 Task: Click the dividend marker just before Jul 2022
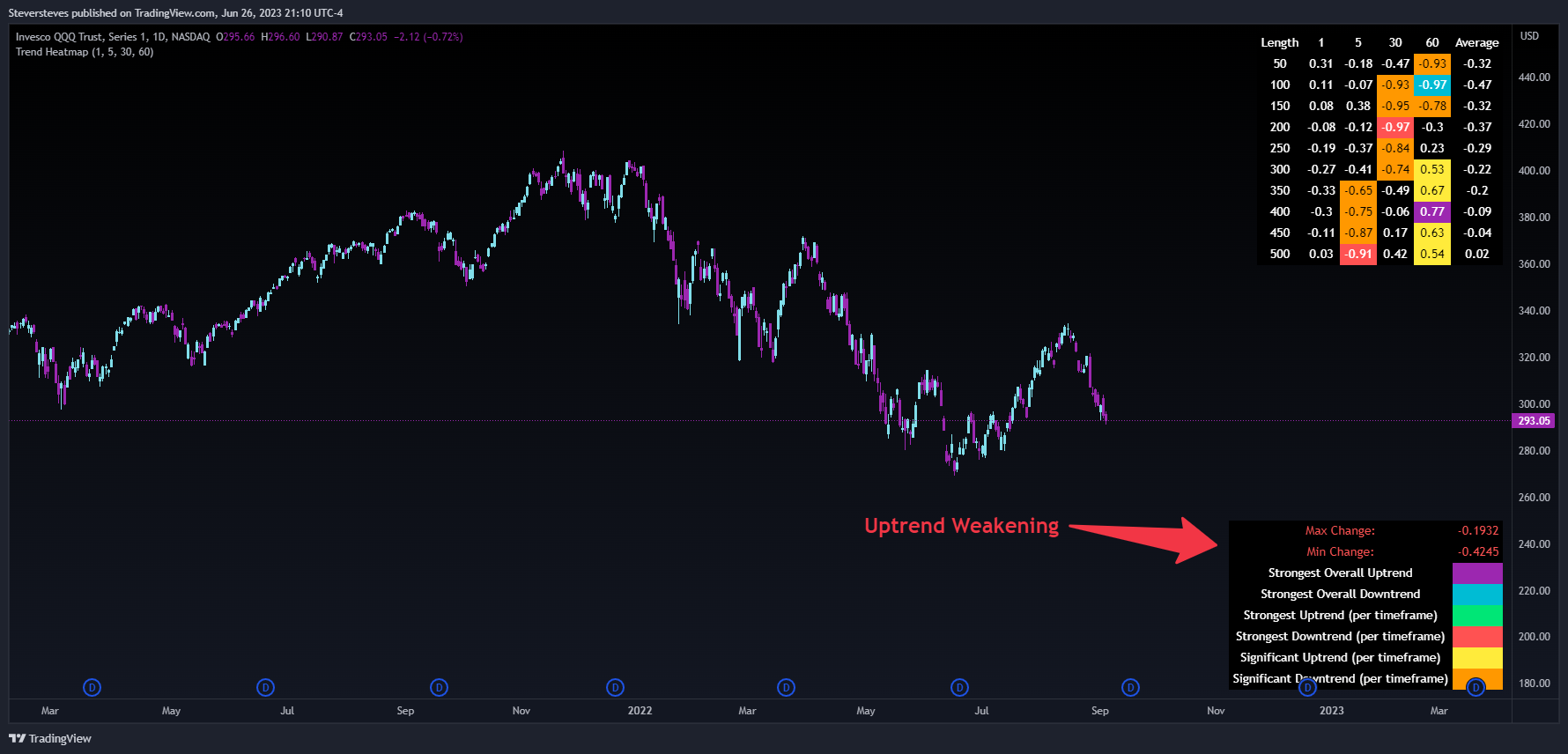click(x=959, y=687)
